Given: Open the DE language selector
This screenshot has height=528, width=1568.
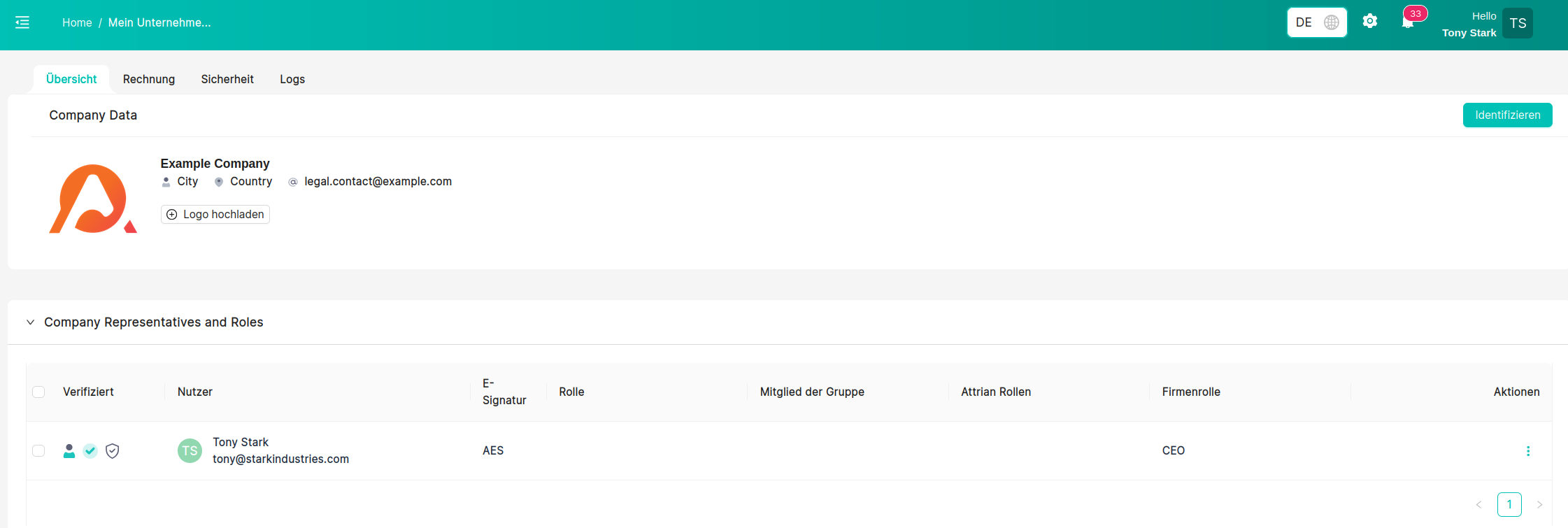Looking at the screenshot, I should point(1316,22).
